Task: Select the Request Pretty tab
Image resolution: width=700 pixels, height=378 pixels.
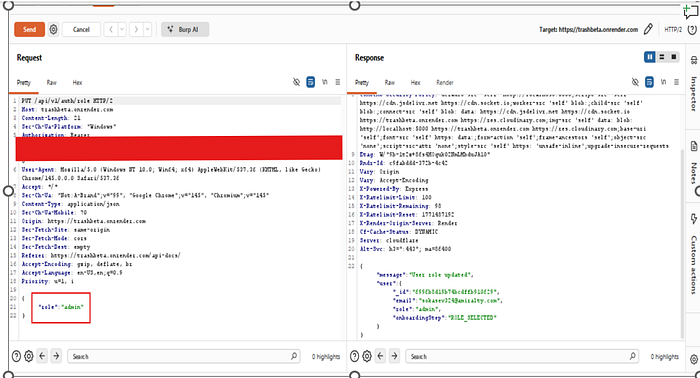Action: [24, 83]
